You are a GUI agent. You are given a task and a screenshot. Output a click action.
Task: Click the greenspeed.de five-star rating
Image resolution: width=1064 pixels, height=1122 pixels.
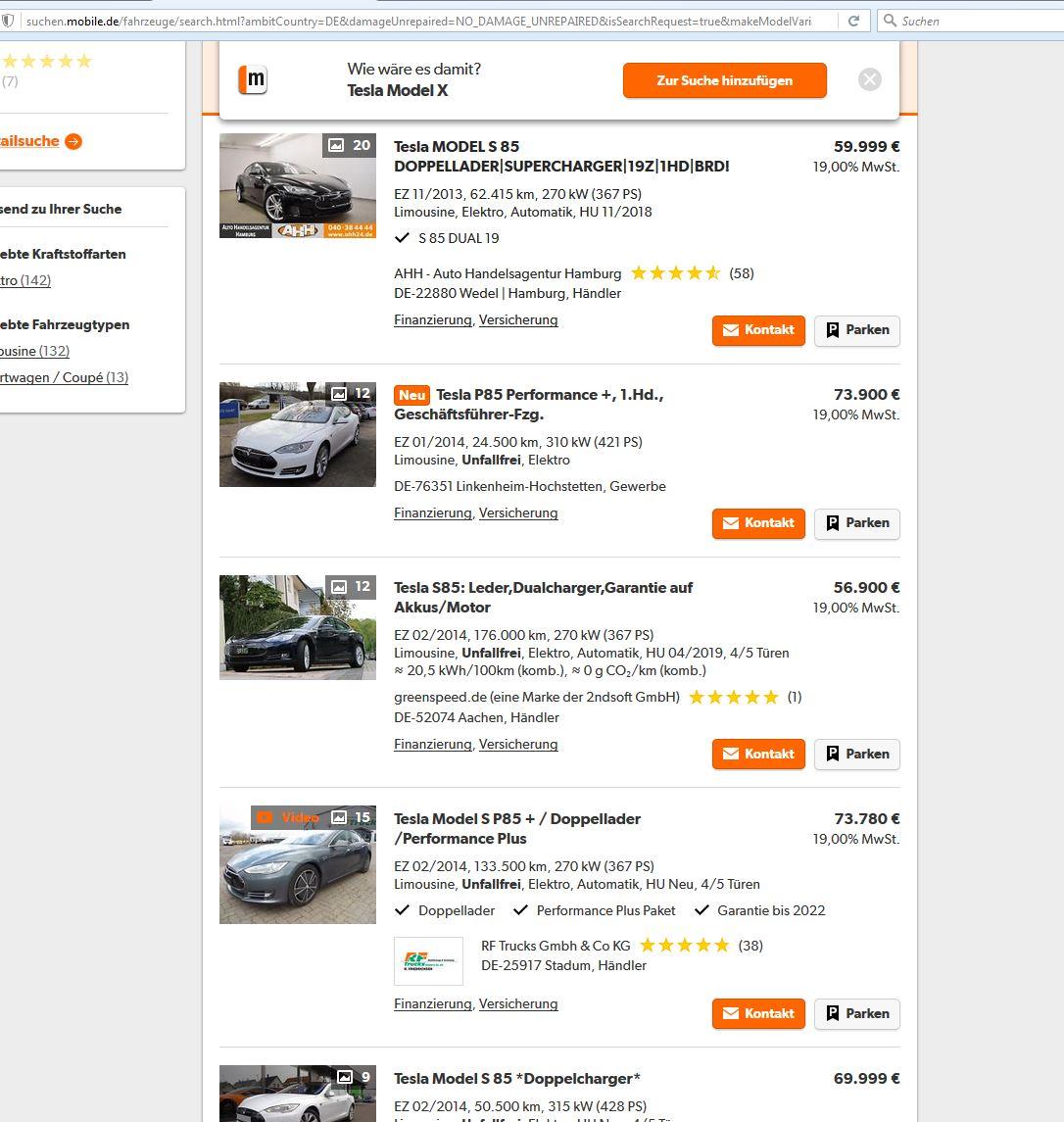733,697
